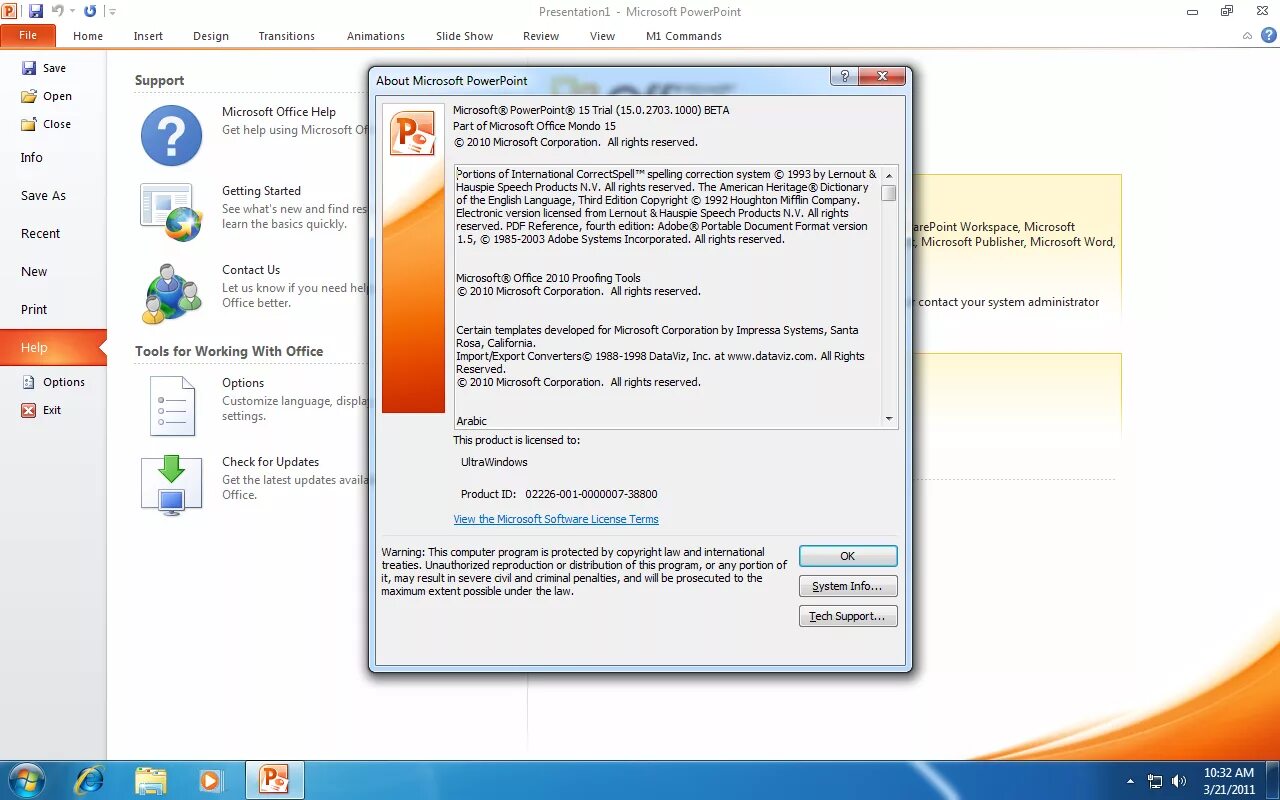Click the Contact Us people icon
Screen dimensions: 1280x800
click(x=172, y=293)
